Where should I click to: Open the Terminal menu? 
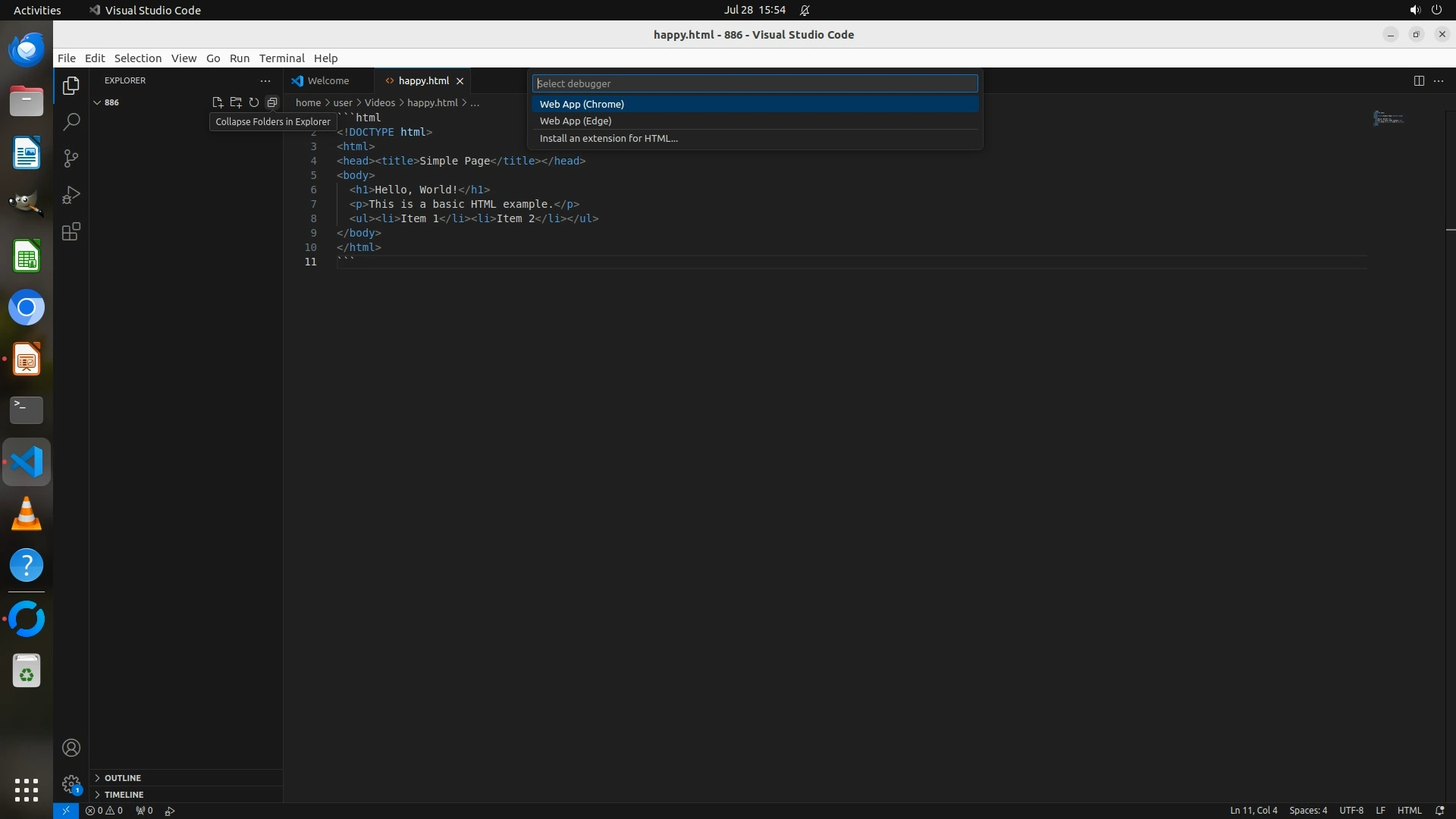281,58
